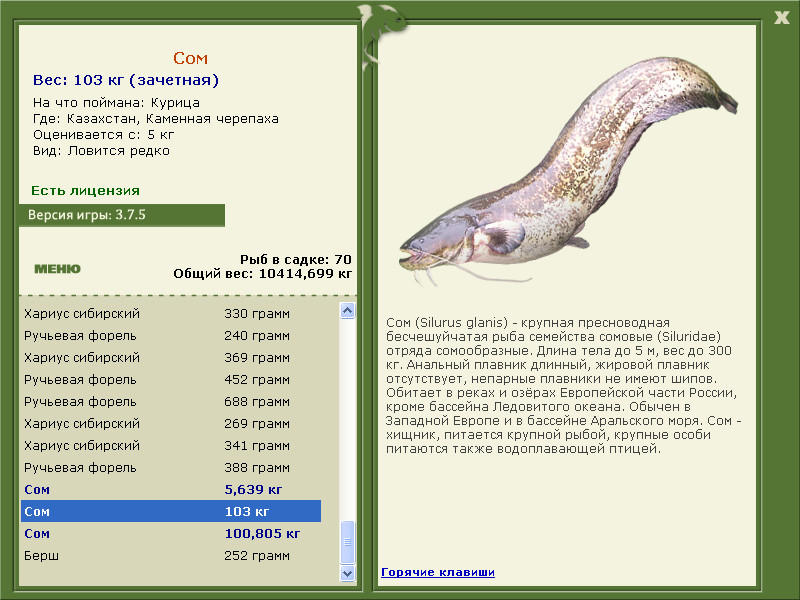Click the scroll down arrow of fish list
The height and width of the screenshot is (600, 800).
tap(347, 573)
